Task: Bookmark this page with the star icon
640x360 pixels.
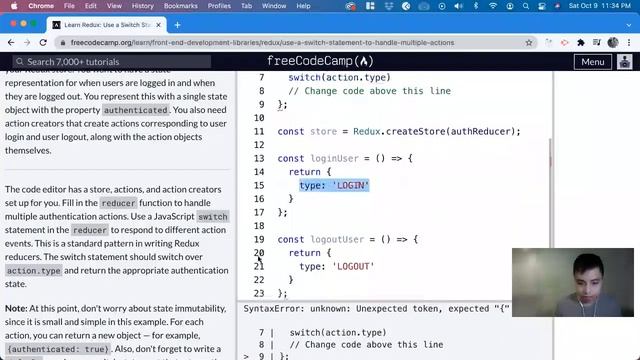Action: pyautogui.click(x=529, y=42)
